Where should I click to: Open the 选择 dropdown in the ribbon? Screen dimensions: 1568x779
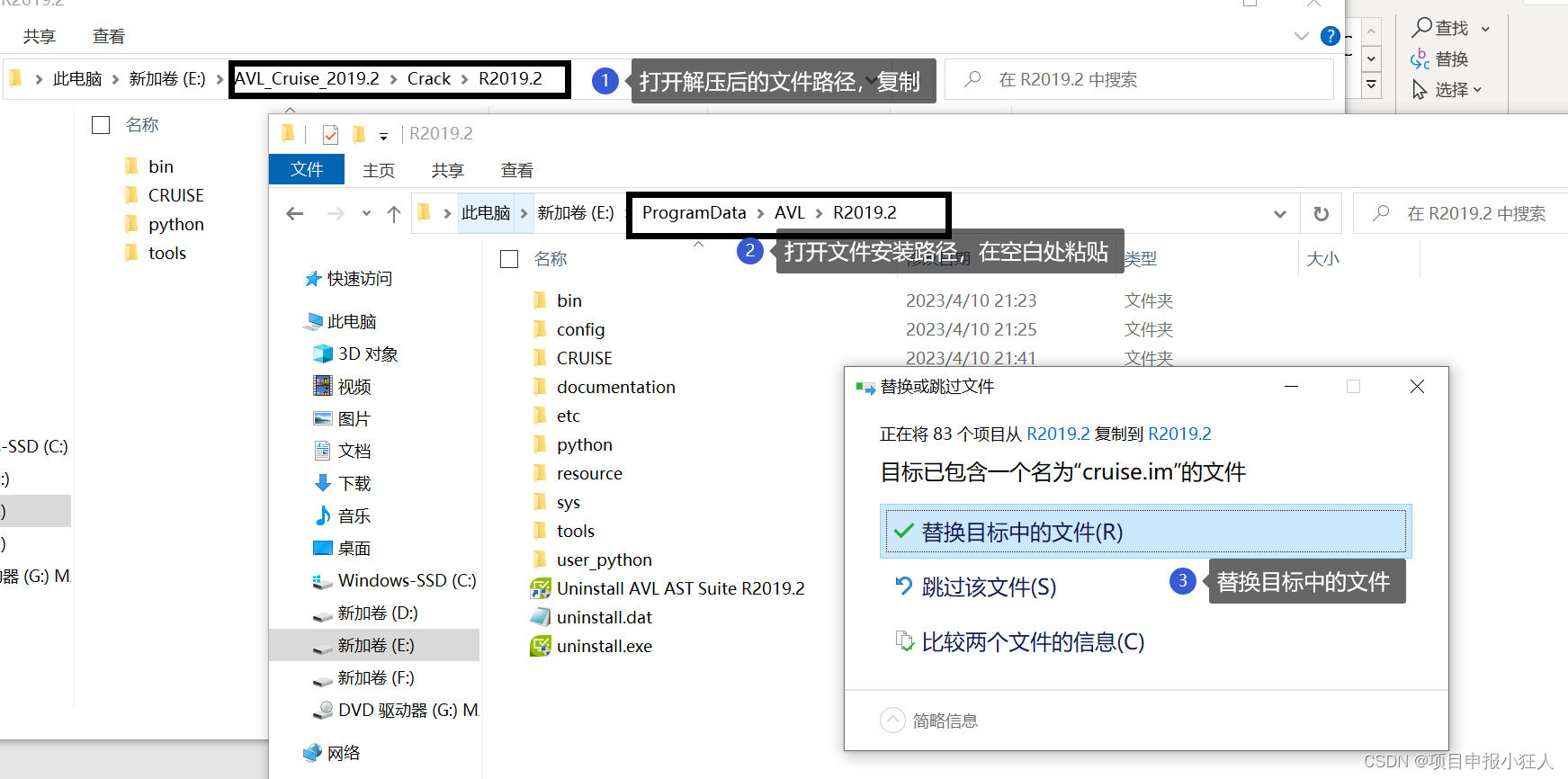[x=1446, y=89]
